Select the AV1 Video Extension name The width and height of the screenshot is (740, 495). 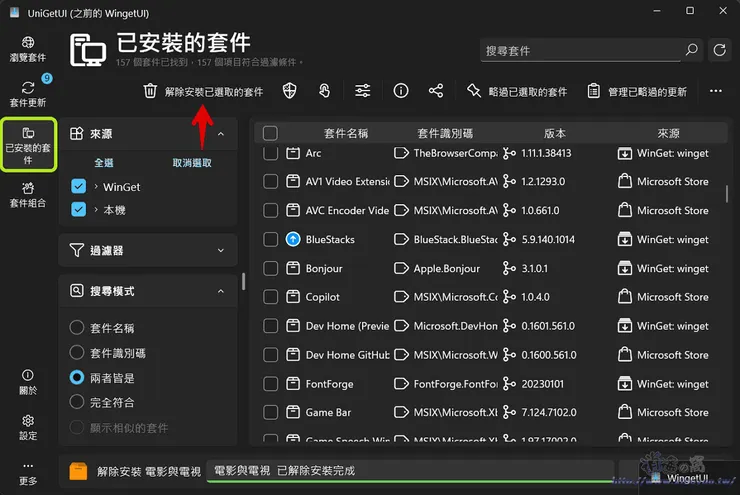[347, 182]
